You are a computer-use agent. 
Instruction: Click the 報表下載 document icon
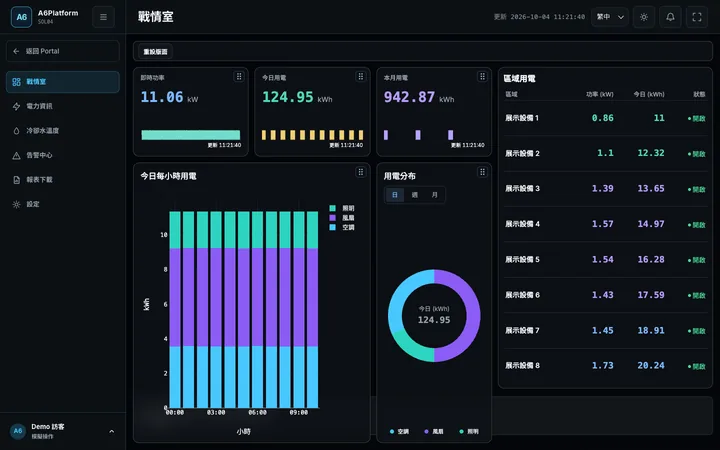(17, 180)
